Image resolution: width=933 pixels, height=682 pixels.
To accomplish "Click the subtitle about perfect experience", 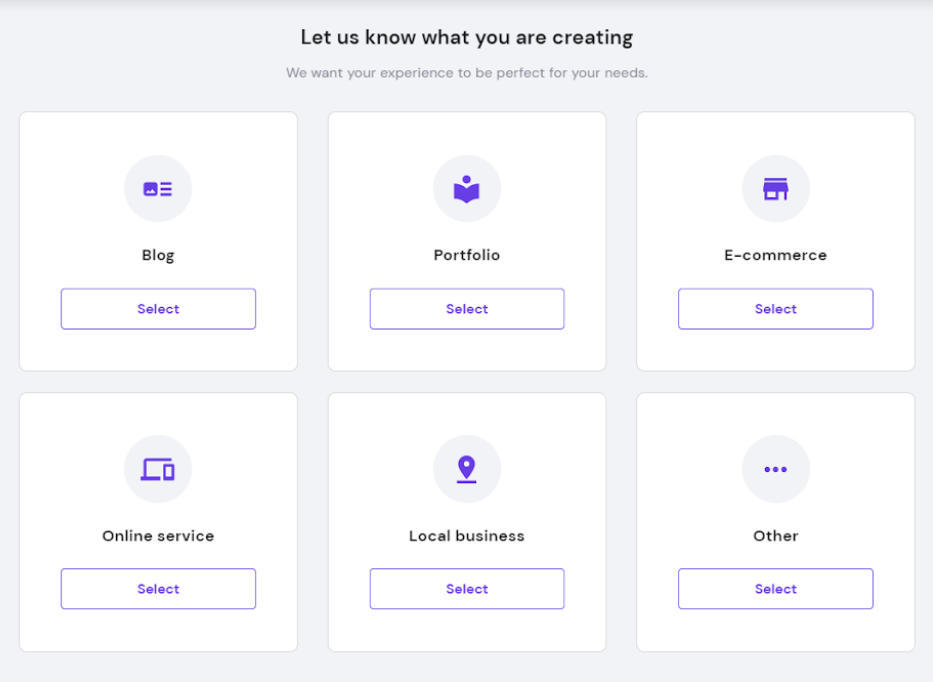I will click(466, 73).
